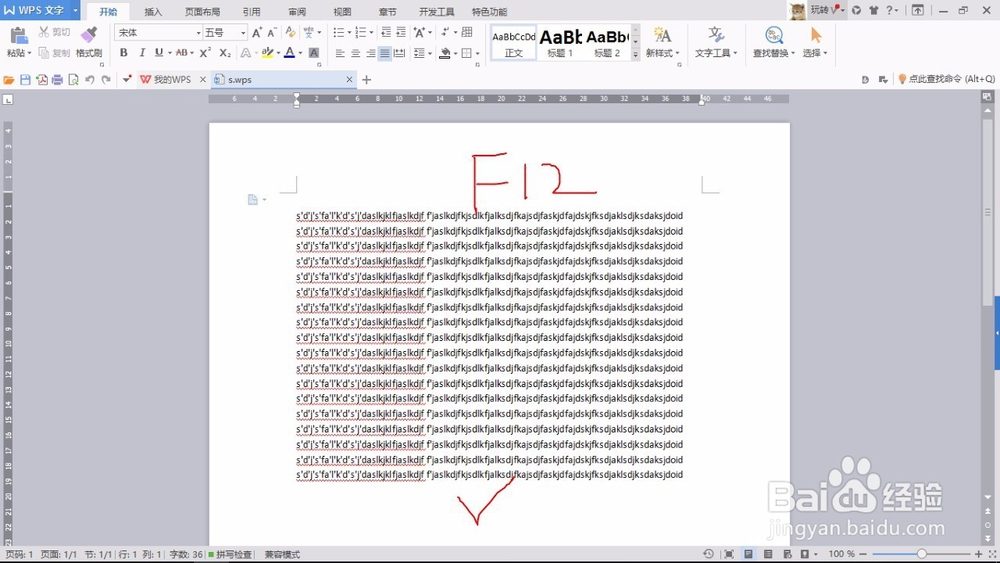Expand the styles gallery more arrow

[635, 55]
